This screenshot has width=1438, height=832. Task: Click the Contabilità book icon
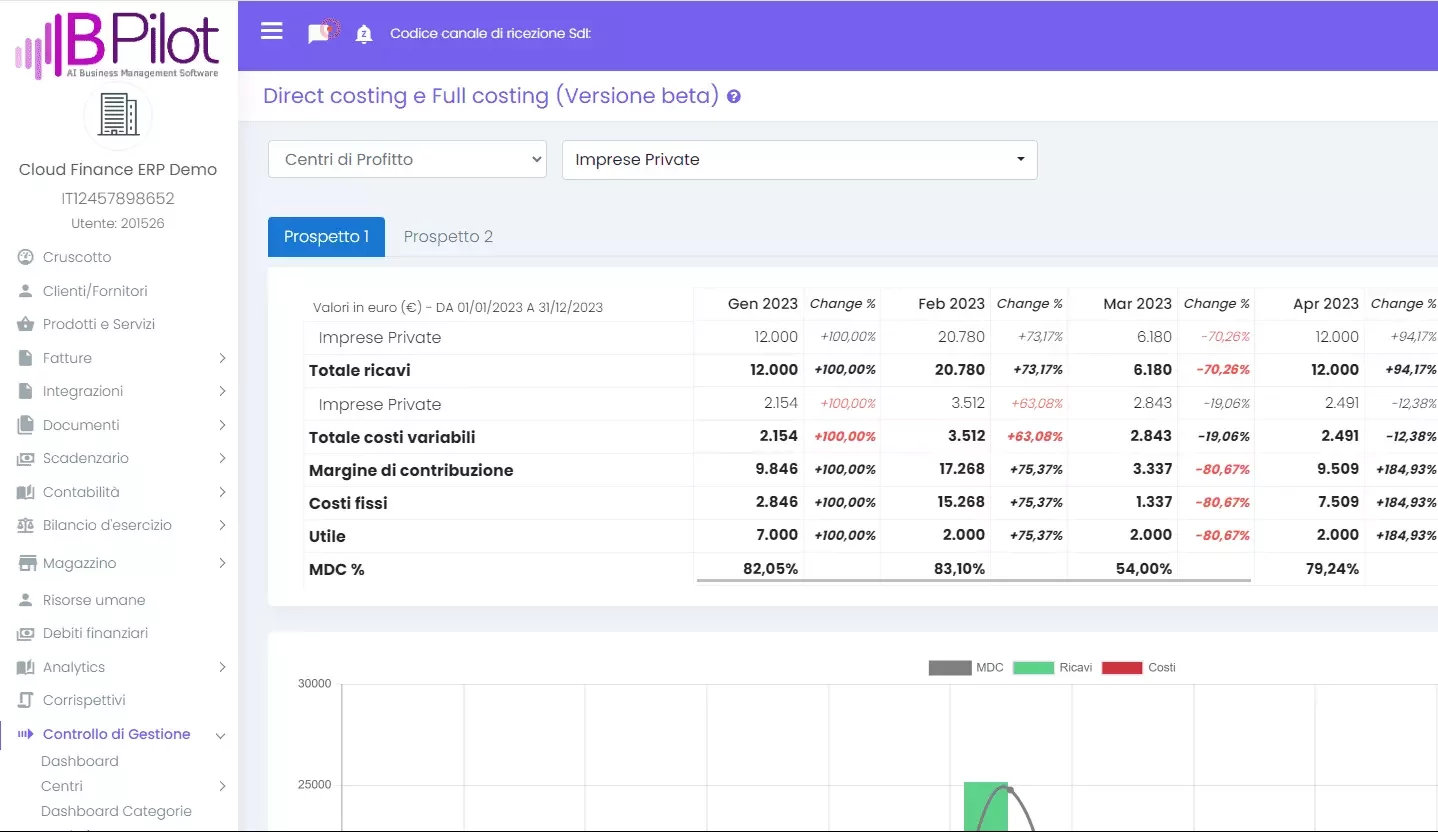pos(26,492)
